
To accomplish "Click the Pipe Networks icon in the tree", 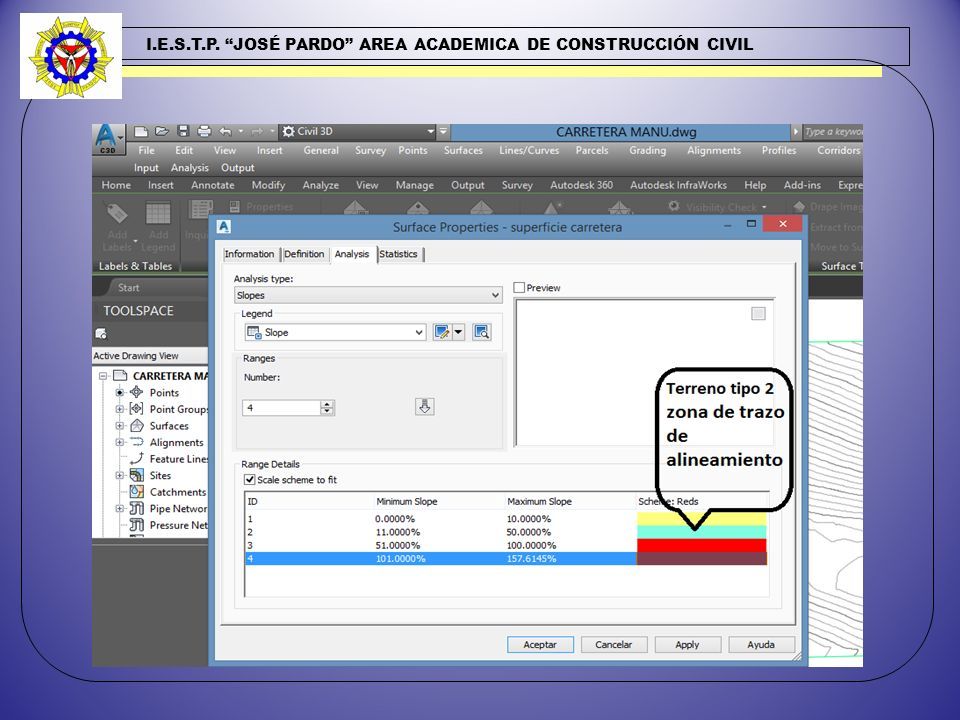I will 137,508.
